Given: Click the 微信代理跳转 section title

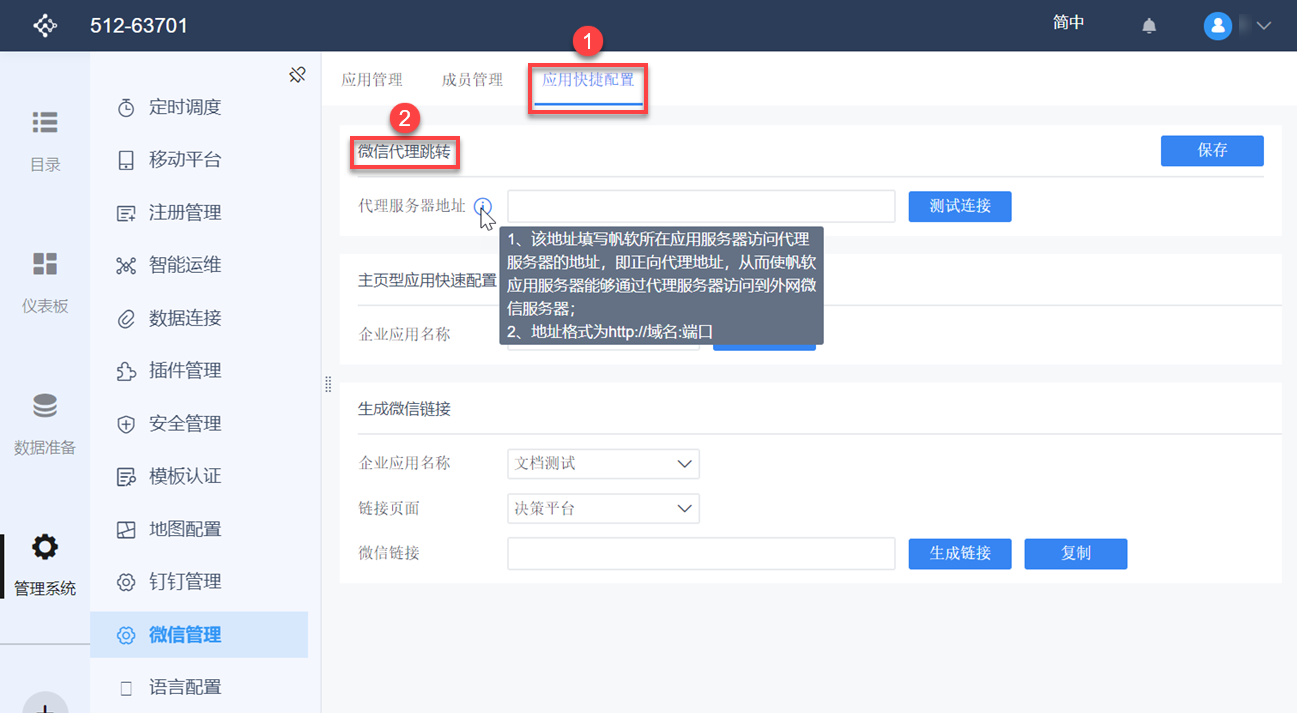Looking at the screenshot, I should [404, 153].
